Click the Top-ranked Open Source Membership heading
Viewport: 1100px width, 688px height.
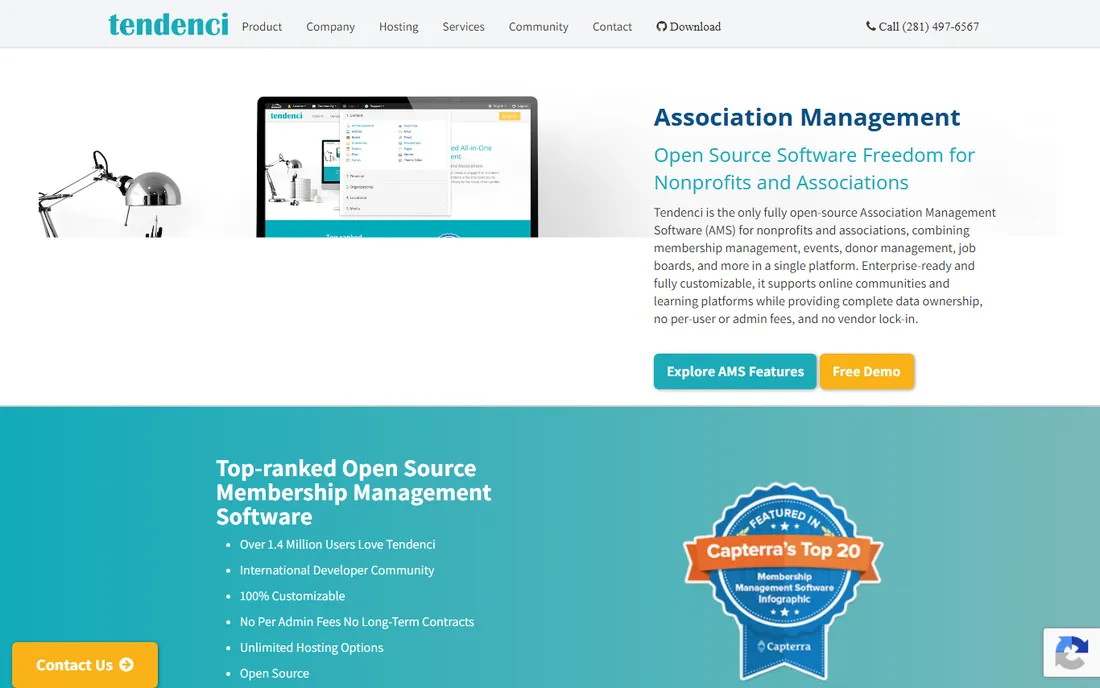click(x=354, y=492)
